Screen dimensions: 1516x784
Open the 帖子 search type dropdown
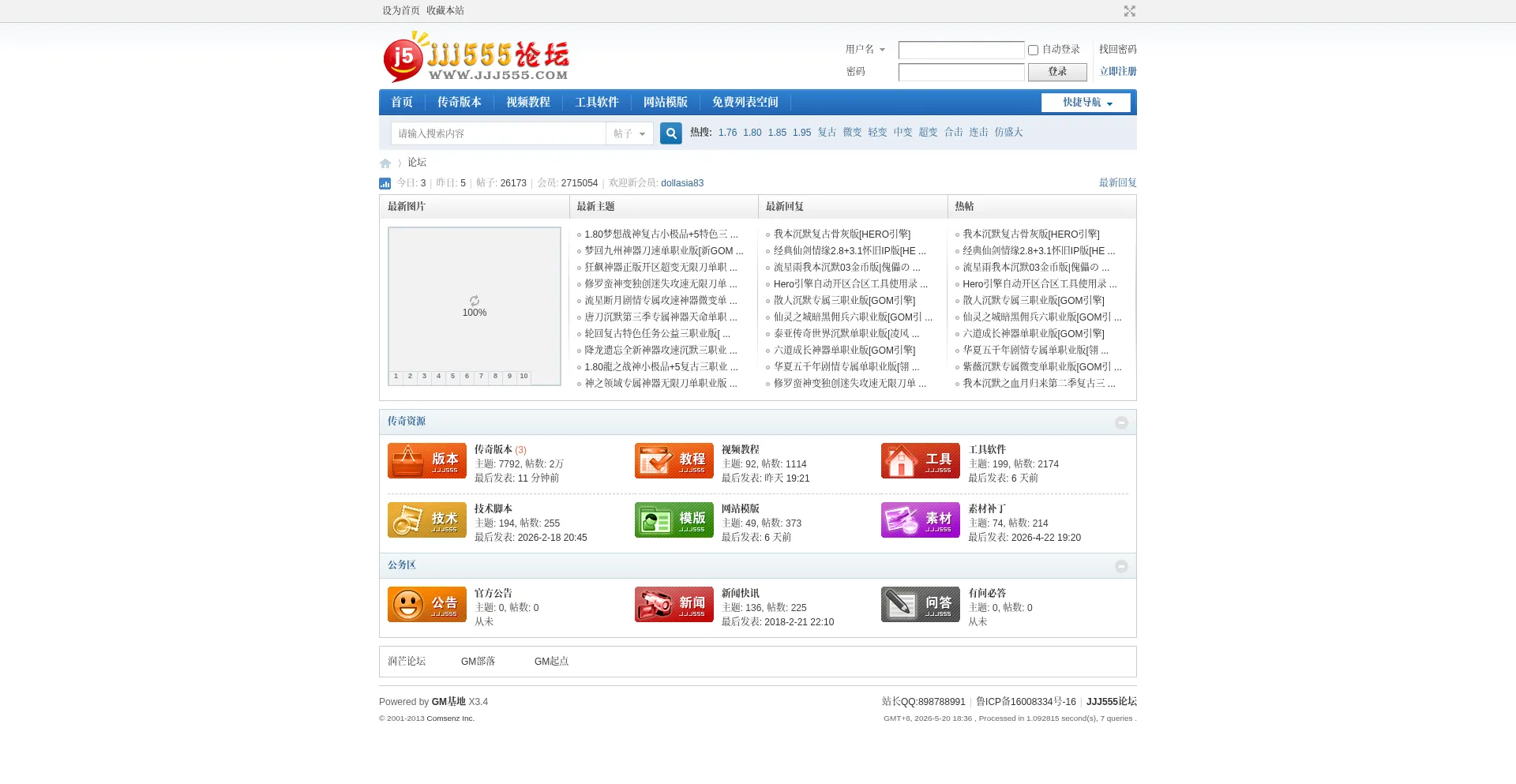(629, 133)
